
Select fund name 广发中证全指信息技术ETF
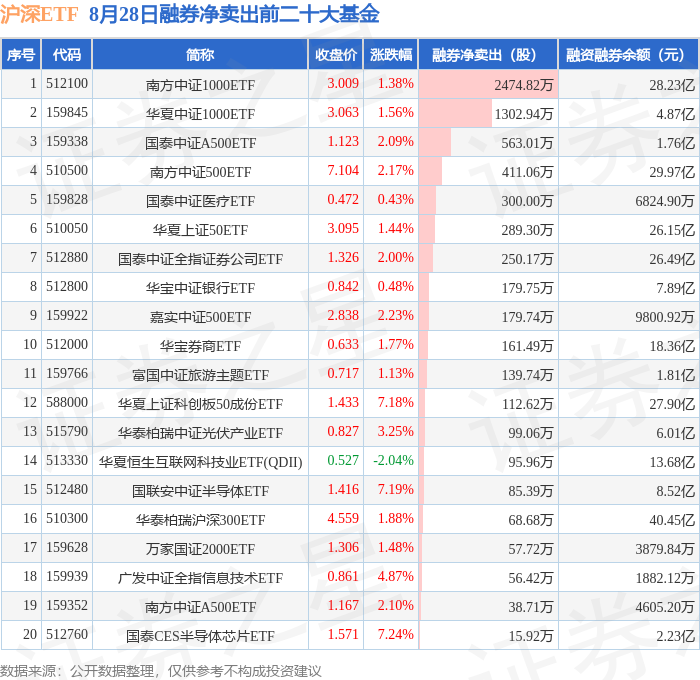click(200, 578)
